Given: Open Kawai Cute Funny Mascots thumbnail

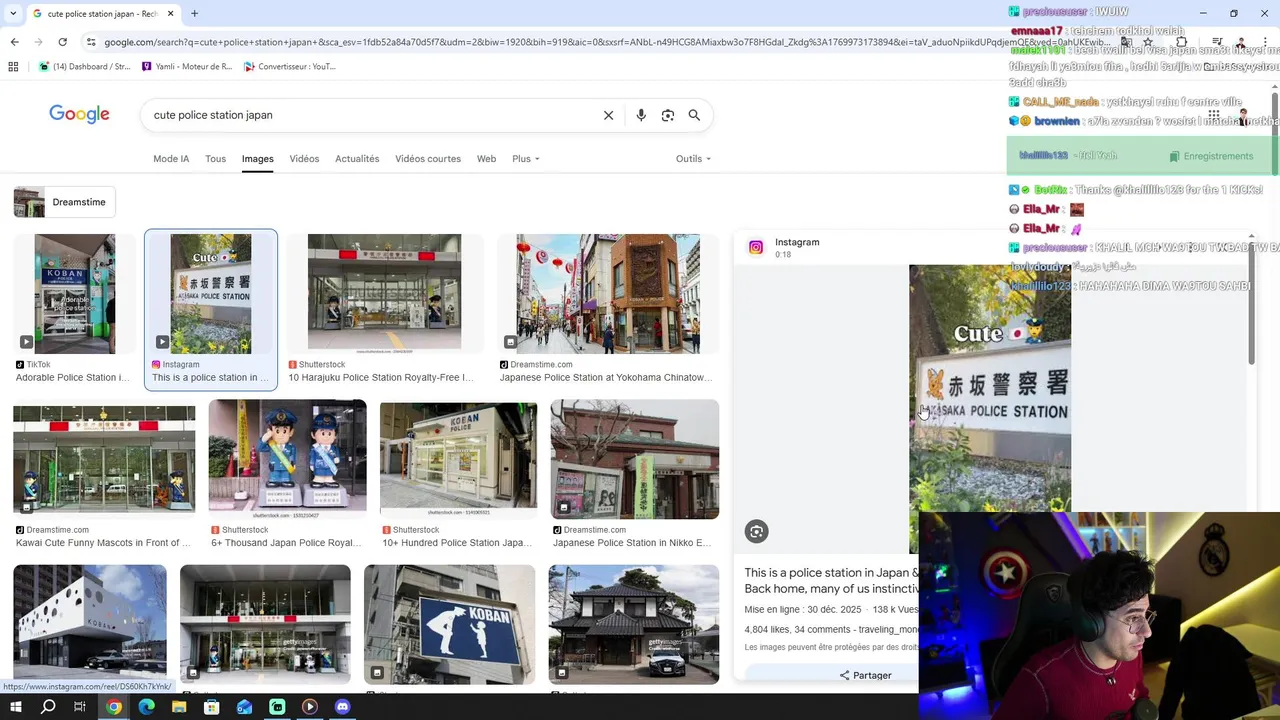Looking at the screenshot, I should tap(104, 459).
